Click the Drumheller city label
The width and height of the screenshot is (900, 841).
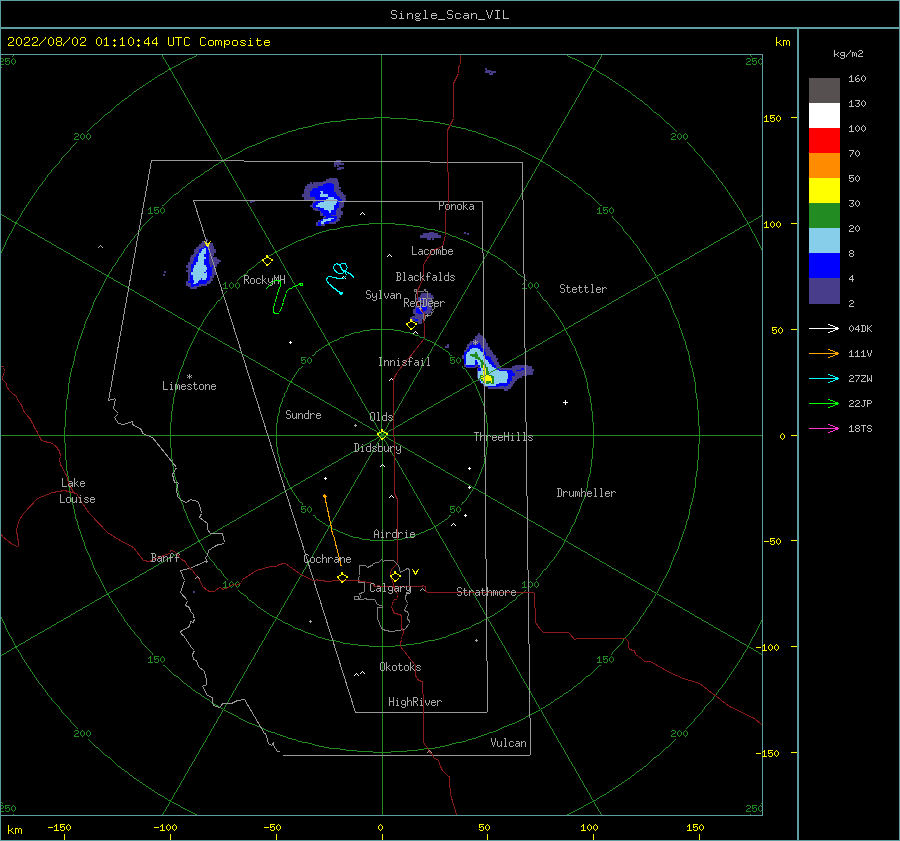[586, 493]
